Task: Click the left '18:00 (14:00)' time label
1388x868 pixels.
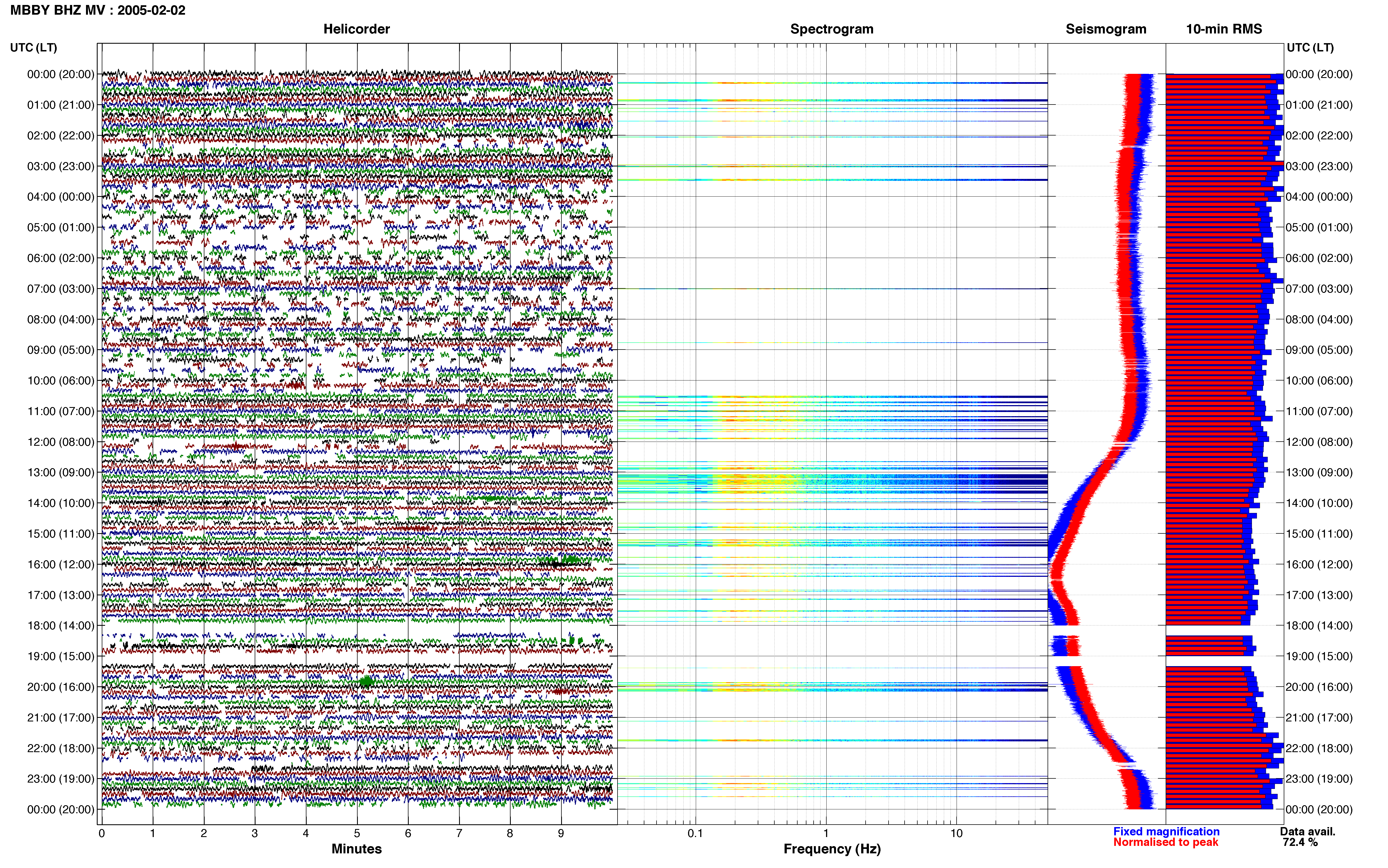Action: pos(61,626)
